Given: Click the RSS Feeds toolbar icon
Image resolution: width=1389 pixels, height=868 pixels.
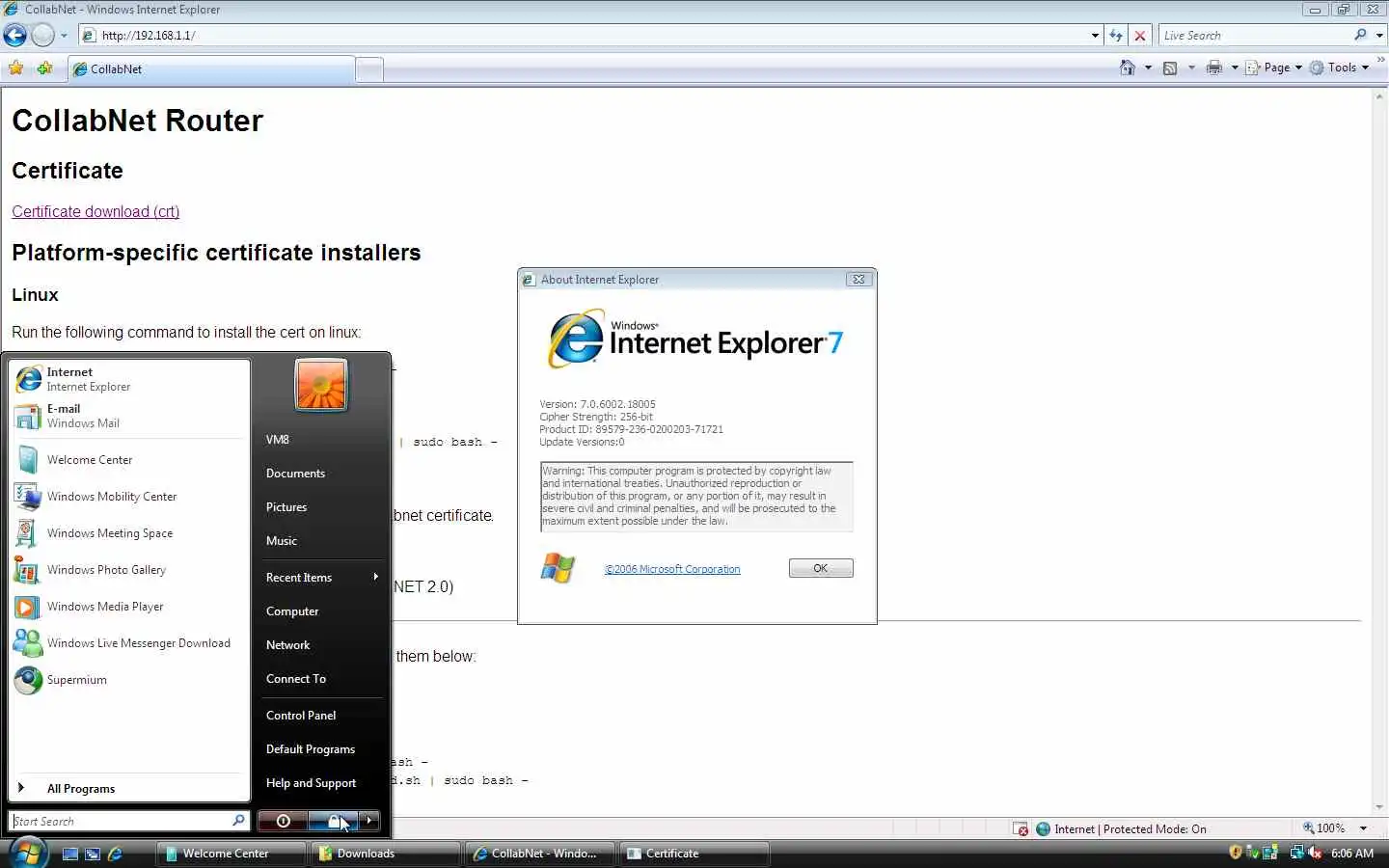Looking at the screenshot, I should [x=1170, y=68].
